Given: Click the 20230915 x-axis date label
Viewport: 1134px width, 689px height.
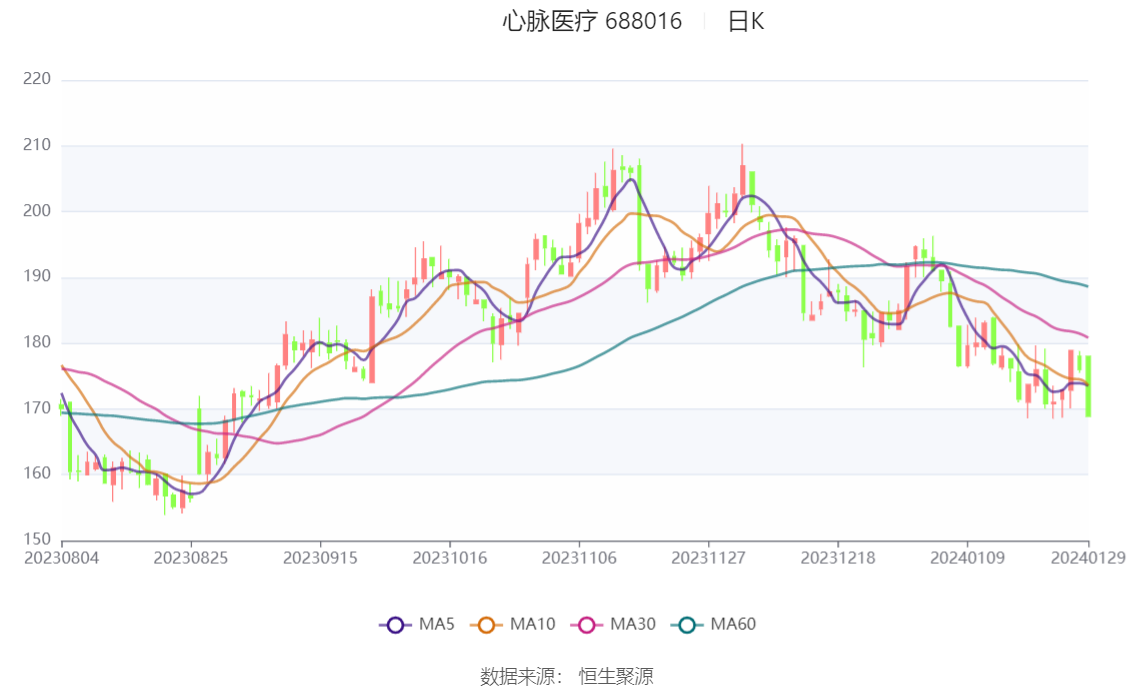Looking at the screenshot, I should click(x=320, y=557).
